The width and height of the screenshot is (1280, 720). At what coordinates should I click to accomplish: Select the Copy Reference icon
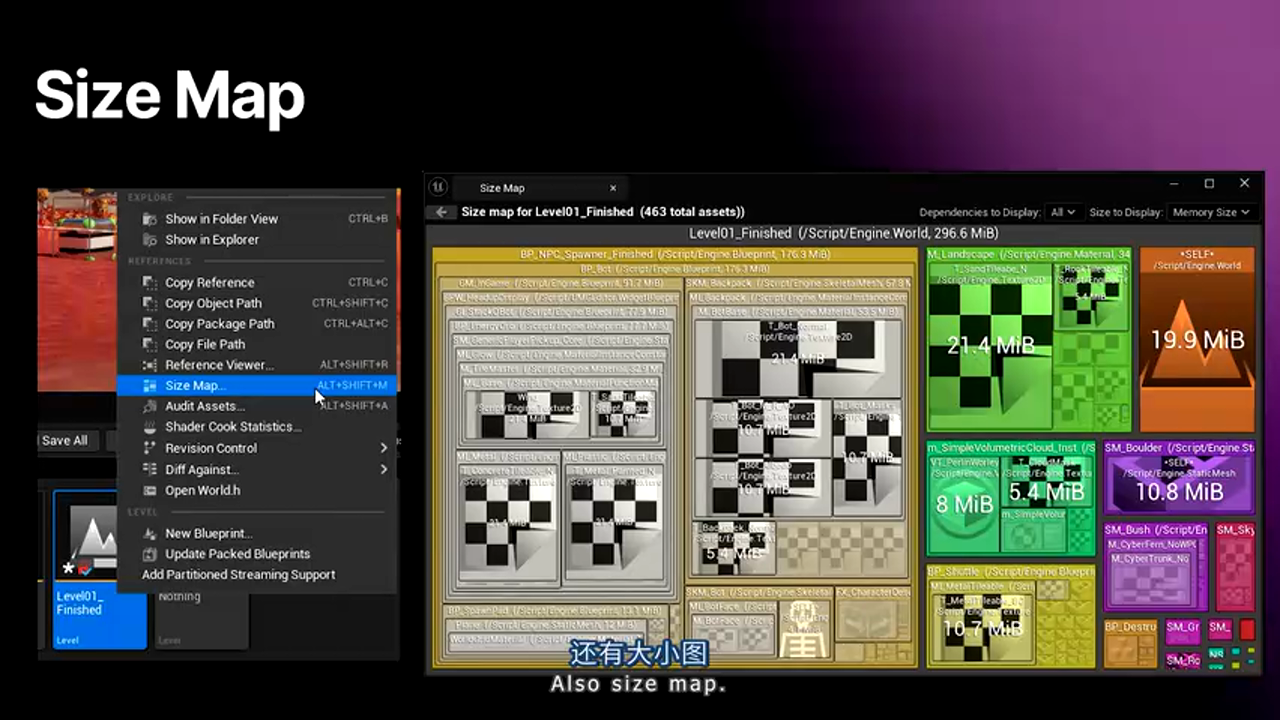[x=150, y=282]
